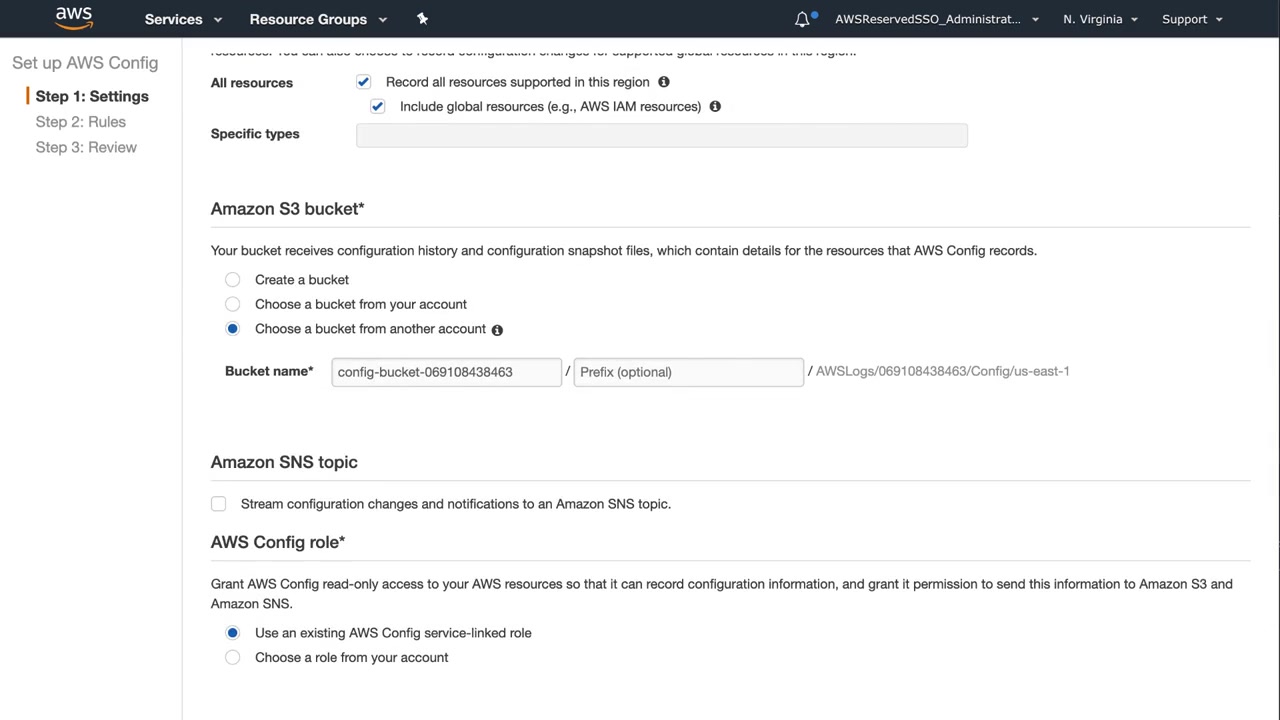
Task: Uncheck Record all resources supported in this region
Action: pos(363,82)
